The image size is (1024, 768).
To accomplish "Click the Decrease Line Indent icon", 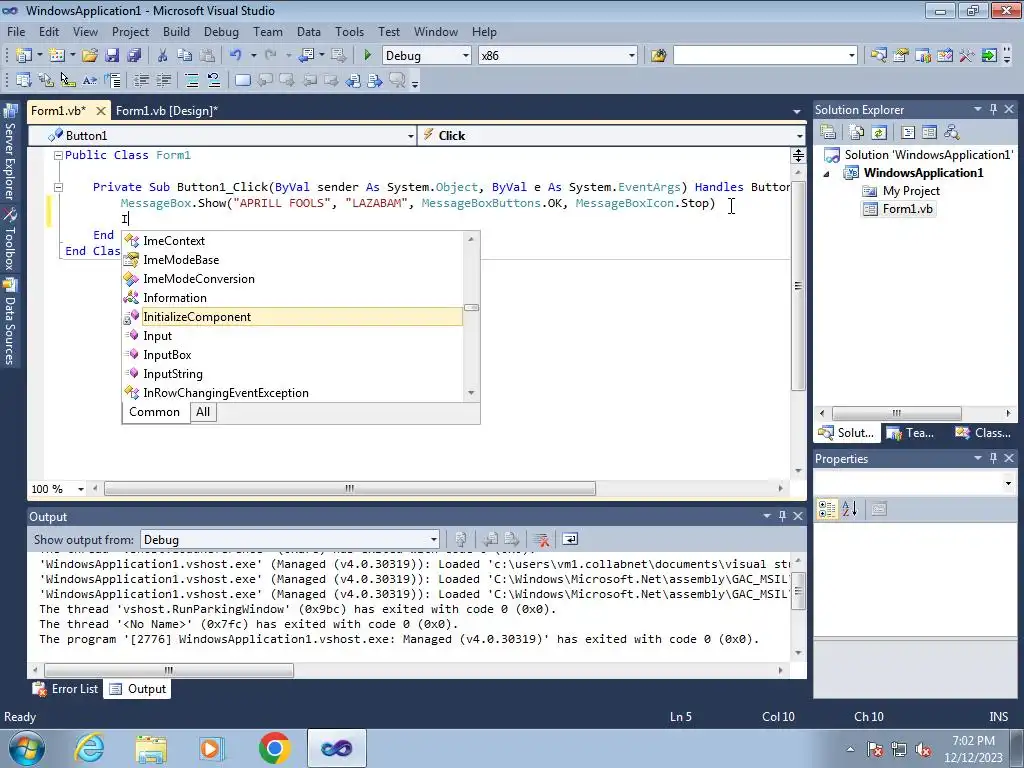I will click(141, 80).
